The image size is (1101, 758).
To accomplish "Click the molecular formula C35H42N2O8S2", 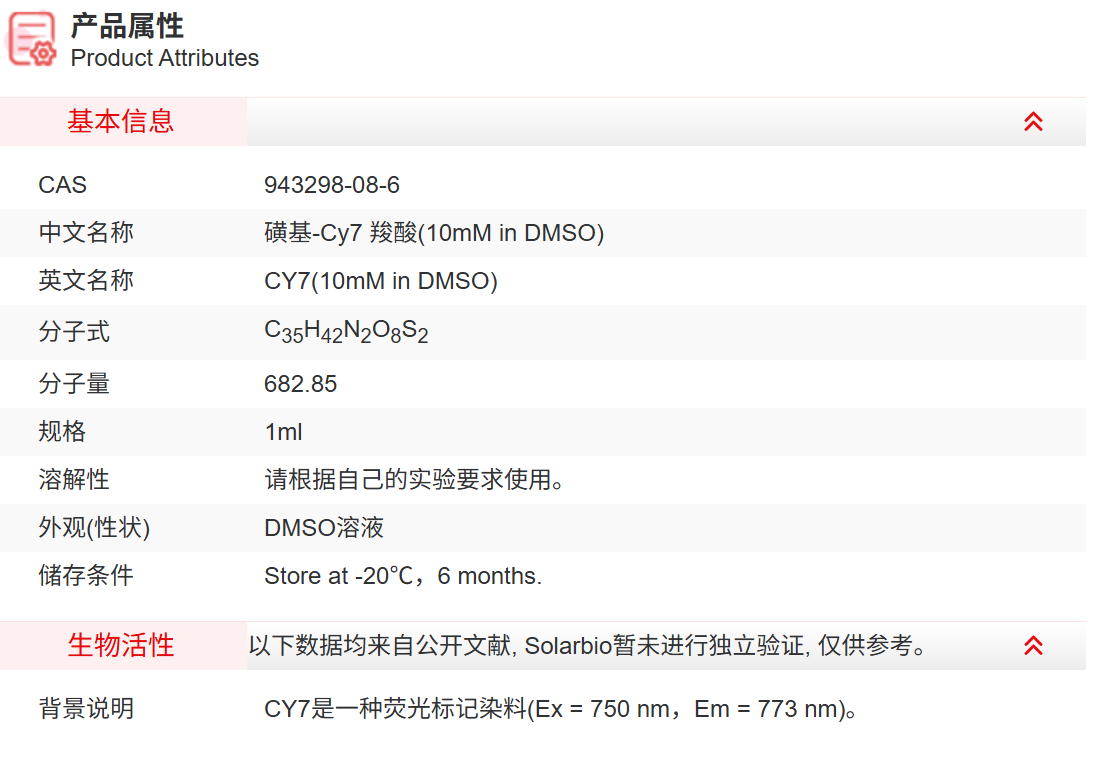I will coord(346,331).
